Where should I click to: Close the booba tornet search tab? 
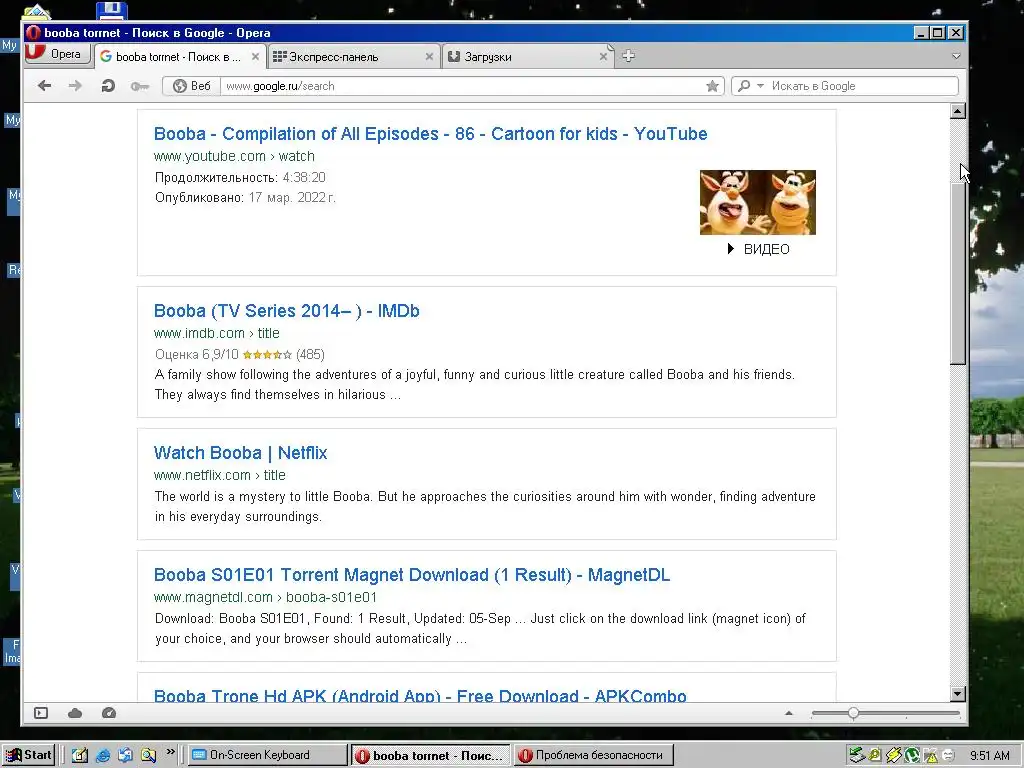point(255,57)
